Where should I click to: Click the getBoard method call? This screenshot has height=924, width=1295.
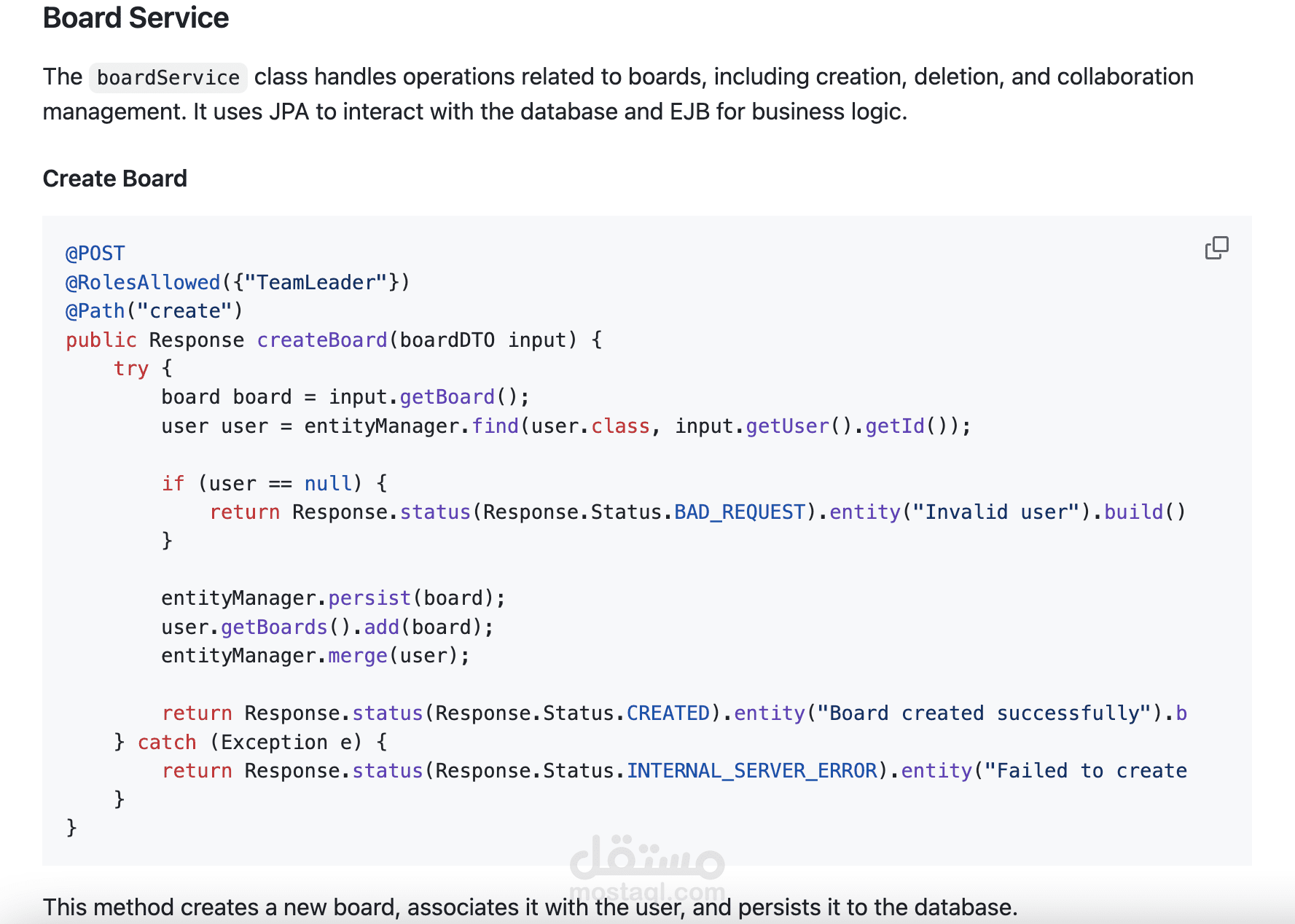[447, 397]
